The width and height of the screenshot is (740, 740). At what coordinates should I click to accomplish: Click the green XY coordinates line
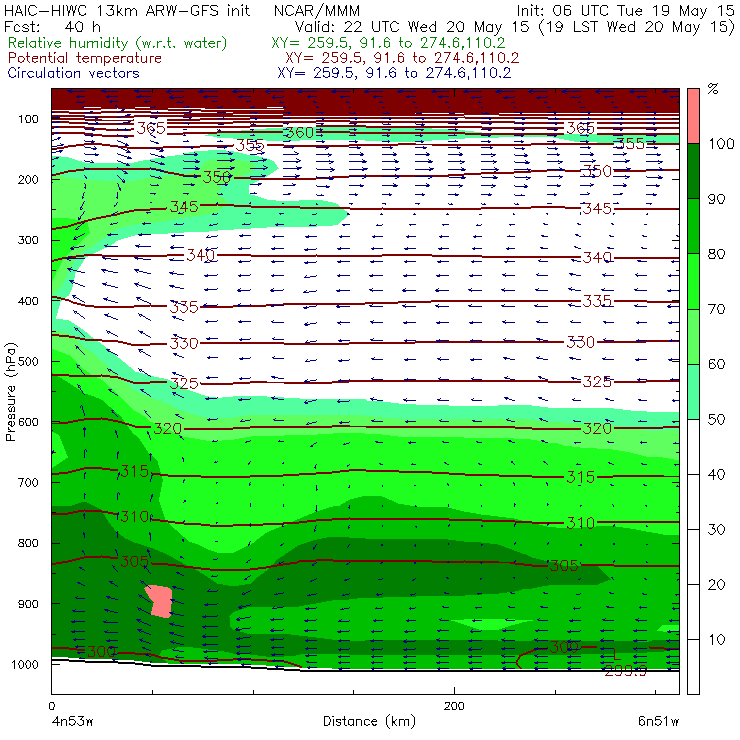click(x=388, y=43)
